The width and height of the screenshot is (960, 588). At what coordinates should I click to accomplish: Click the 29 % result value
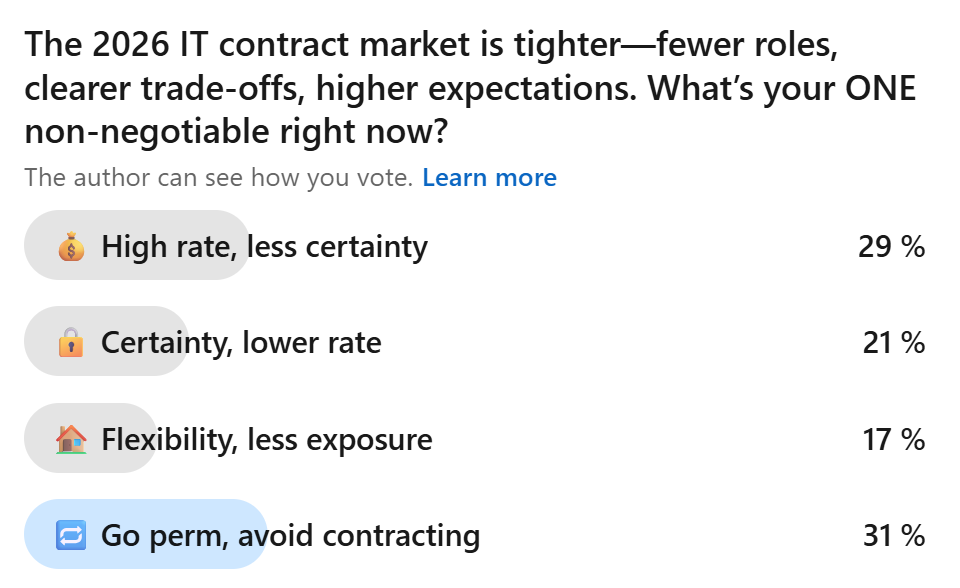coord(891,247)
